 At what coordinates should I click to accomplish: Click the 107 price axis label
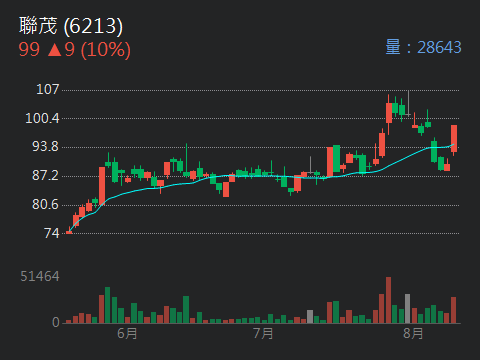tap(47, 89)
